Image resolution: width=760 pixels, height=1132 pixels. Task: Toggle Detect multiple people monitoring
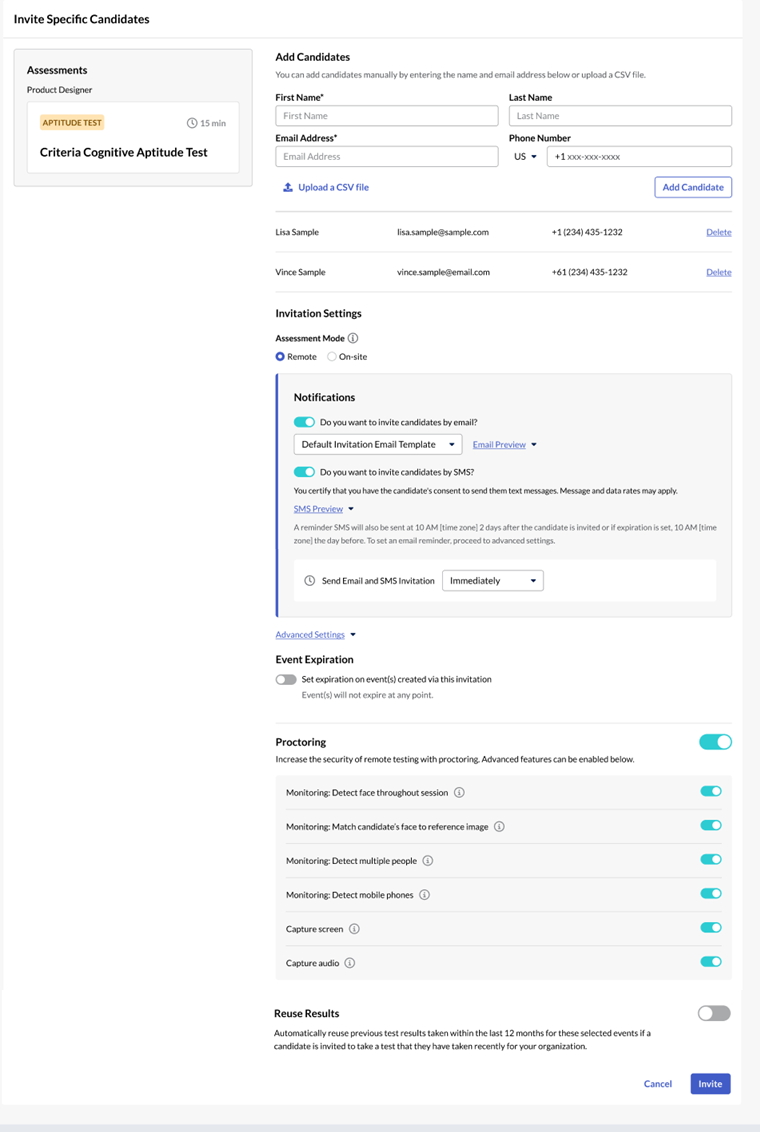tap(711, 859)
